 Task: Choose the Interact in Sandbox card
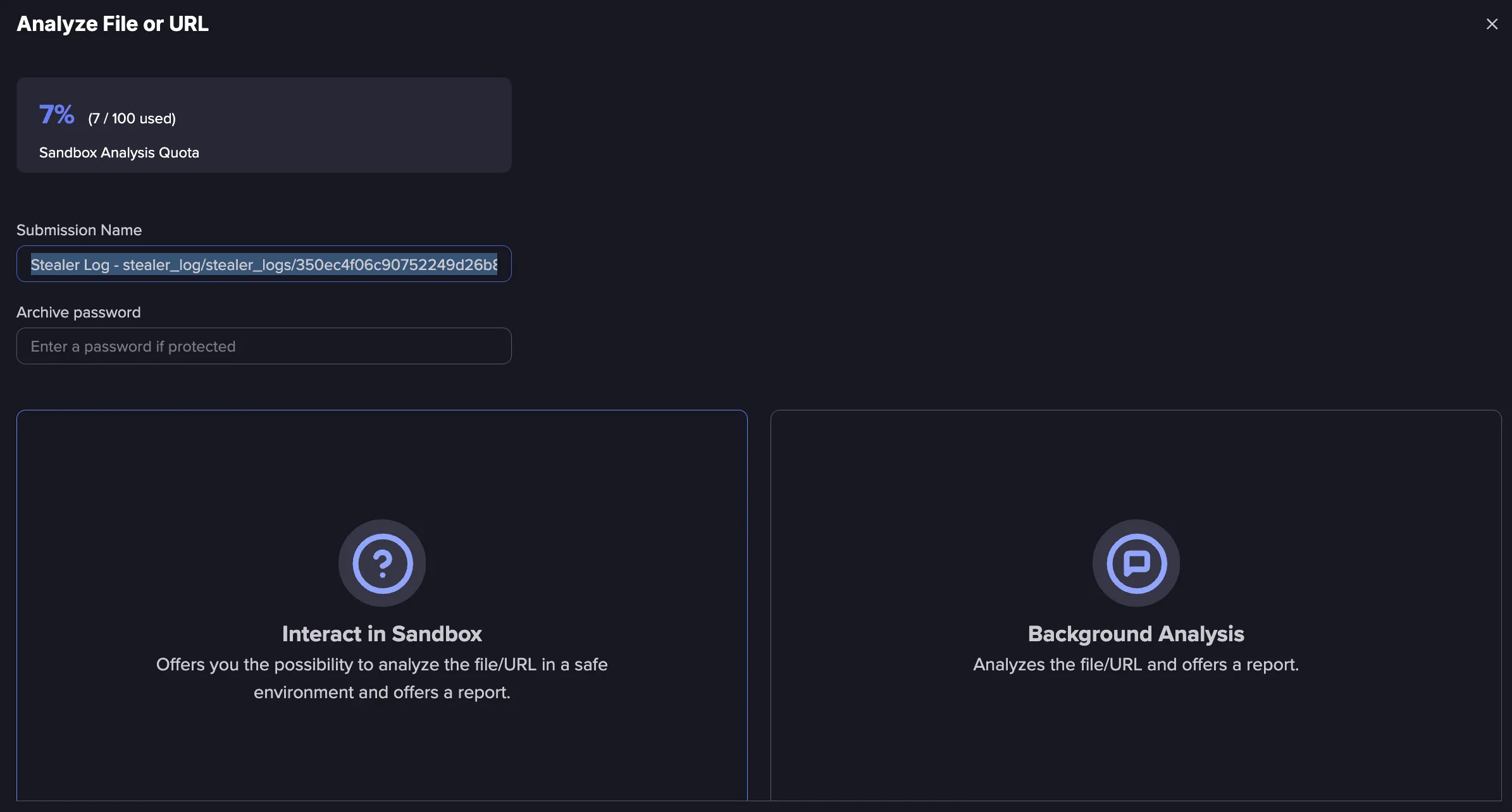tap(382, 606)
